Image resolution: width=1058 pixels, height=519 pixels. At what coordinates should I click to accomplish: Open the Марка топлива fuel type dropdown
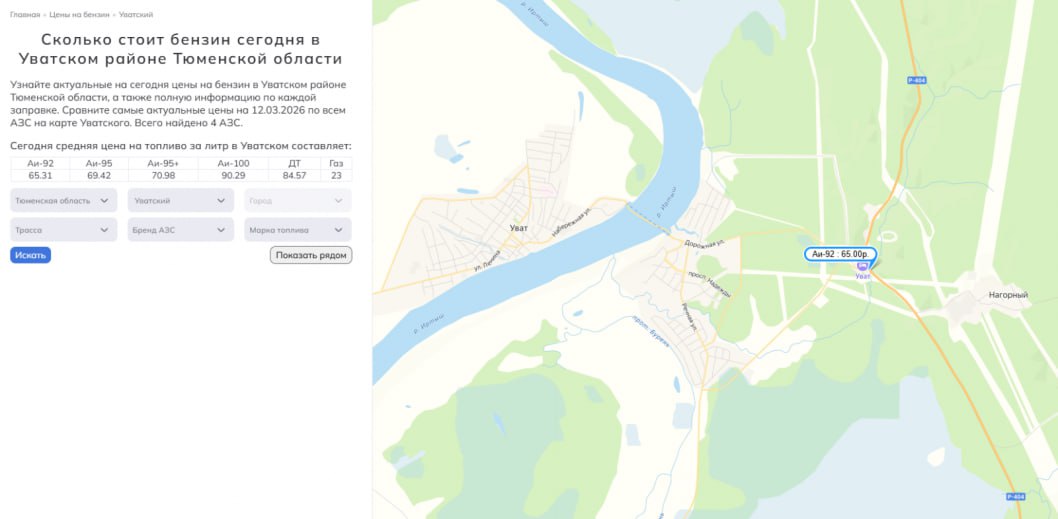pyautogui.click(x=297, y=230)
